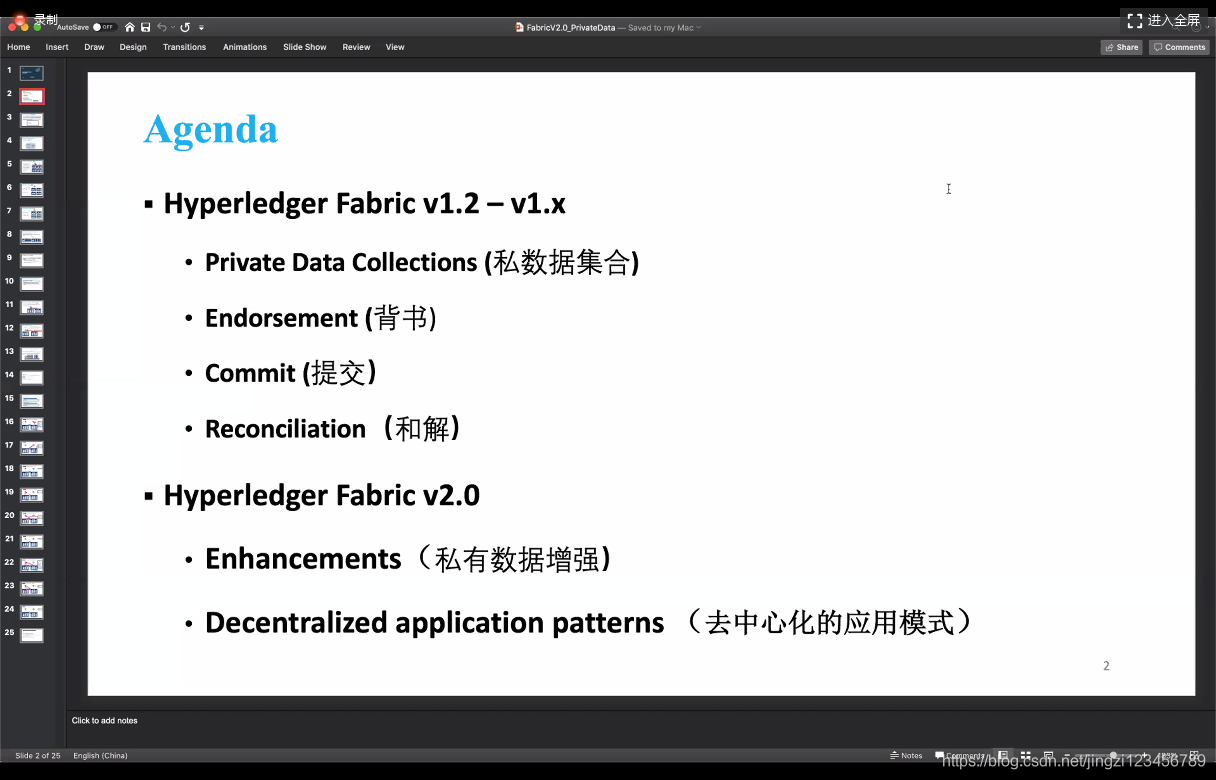
Task: Toggle the AutoSave switch
Action: [104, 27]
